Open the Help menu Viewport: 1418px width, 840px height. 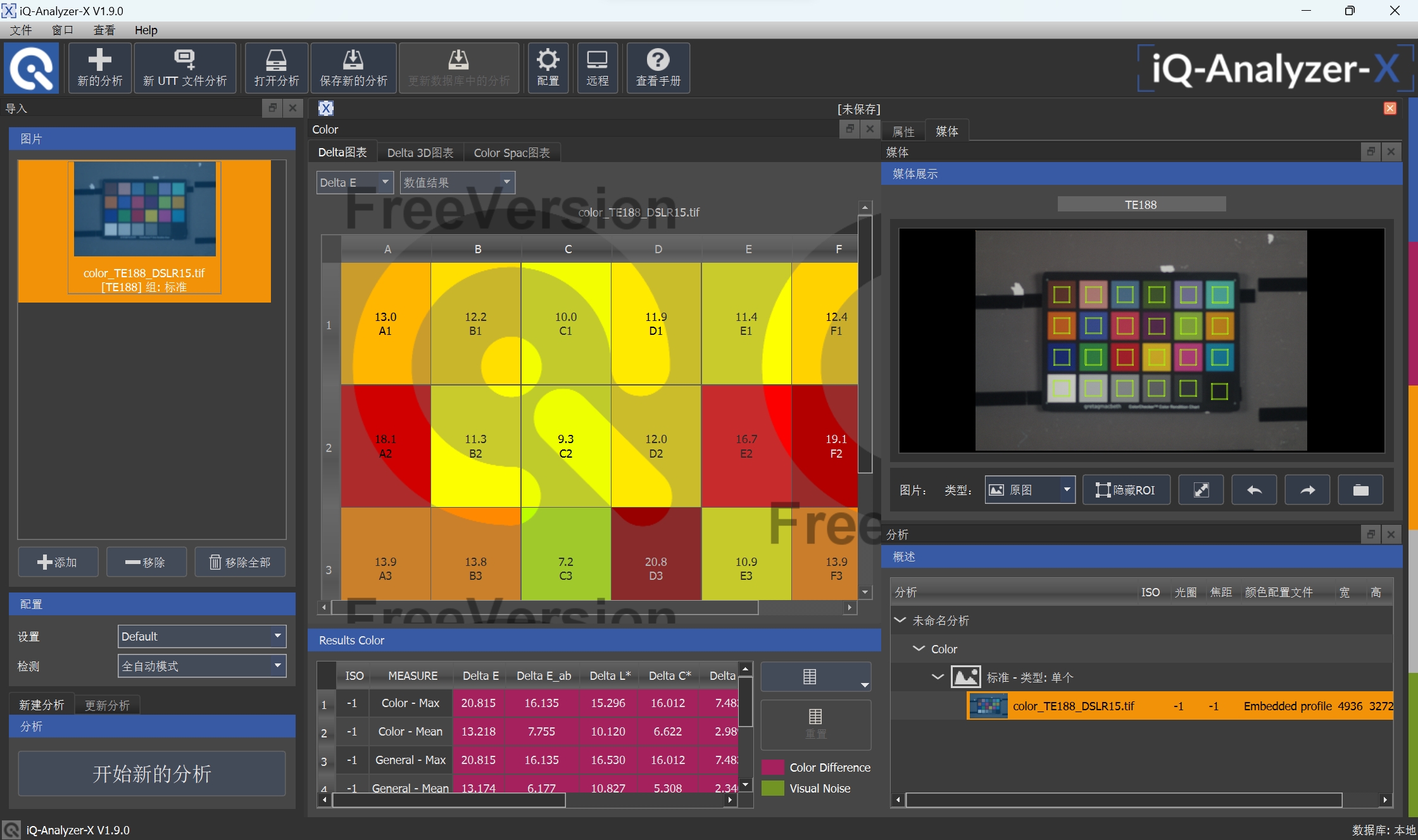pos(146,30)
